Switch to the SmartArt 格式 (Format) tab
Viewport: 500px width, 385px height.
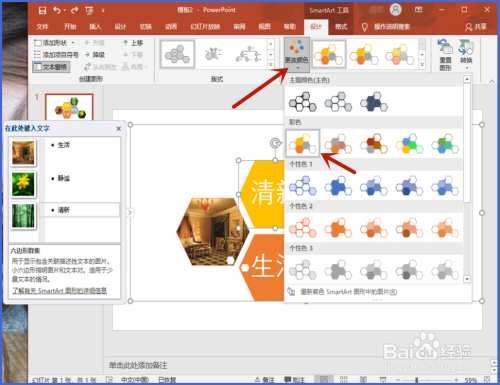point(341,27)
